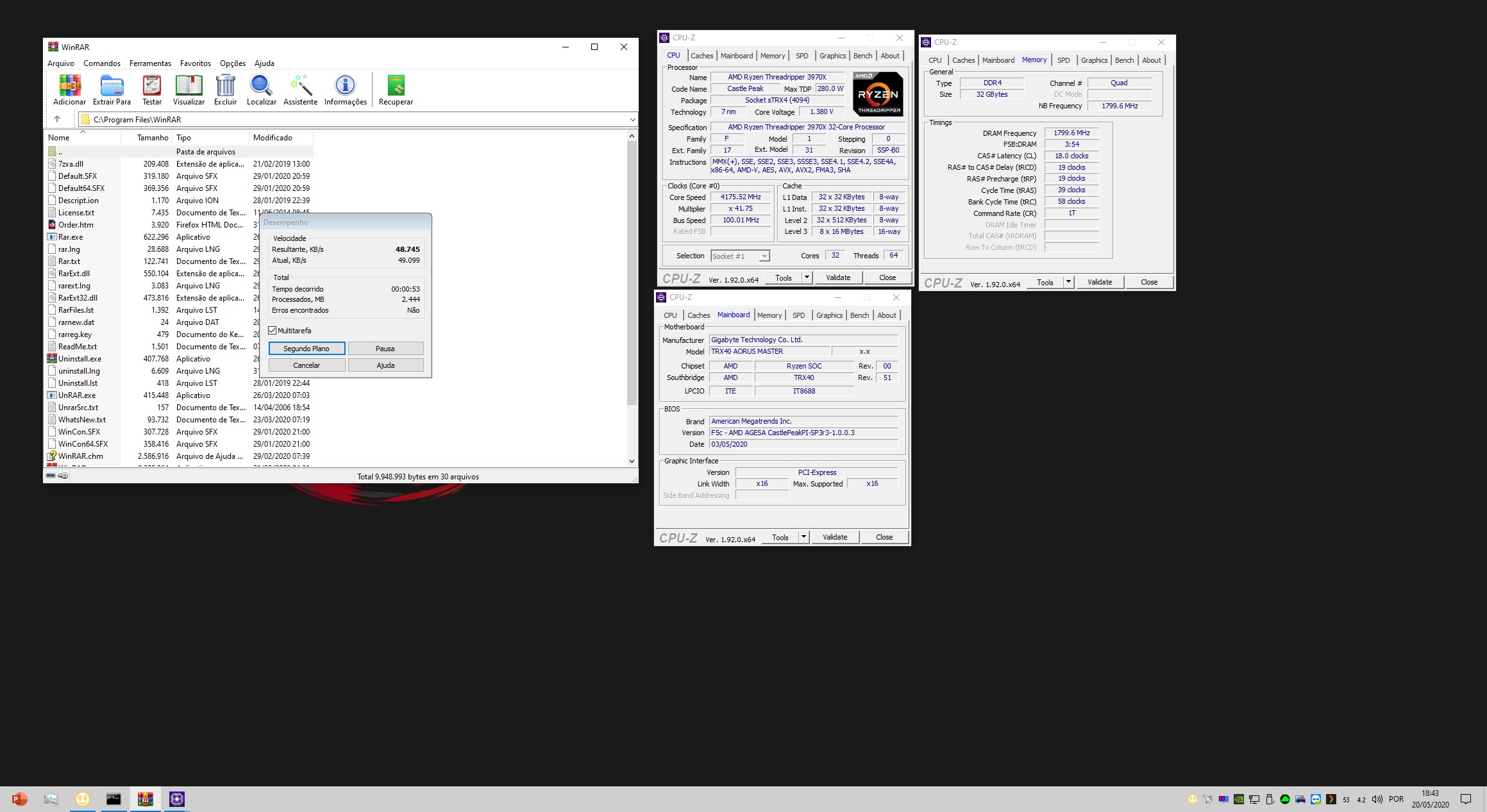The height and width of the screenshot is (812, 1487).
Task: Select the WinRAR.chm help file icon
Action: 52,456
